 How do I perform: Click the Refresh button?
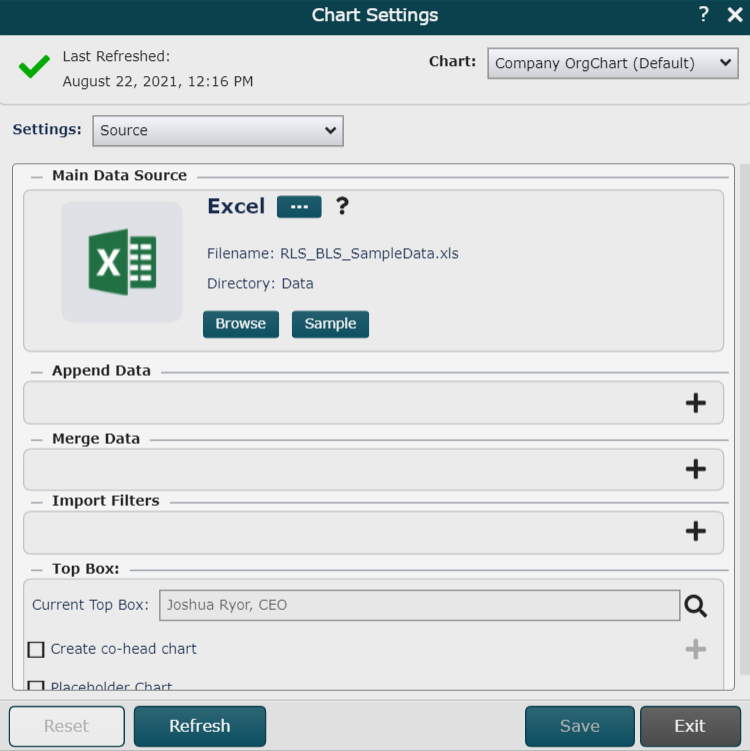tap(199, 726)
